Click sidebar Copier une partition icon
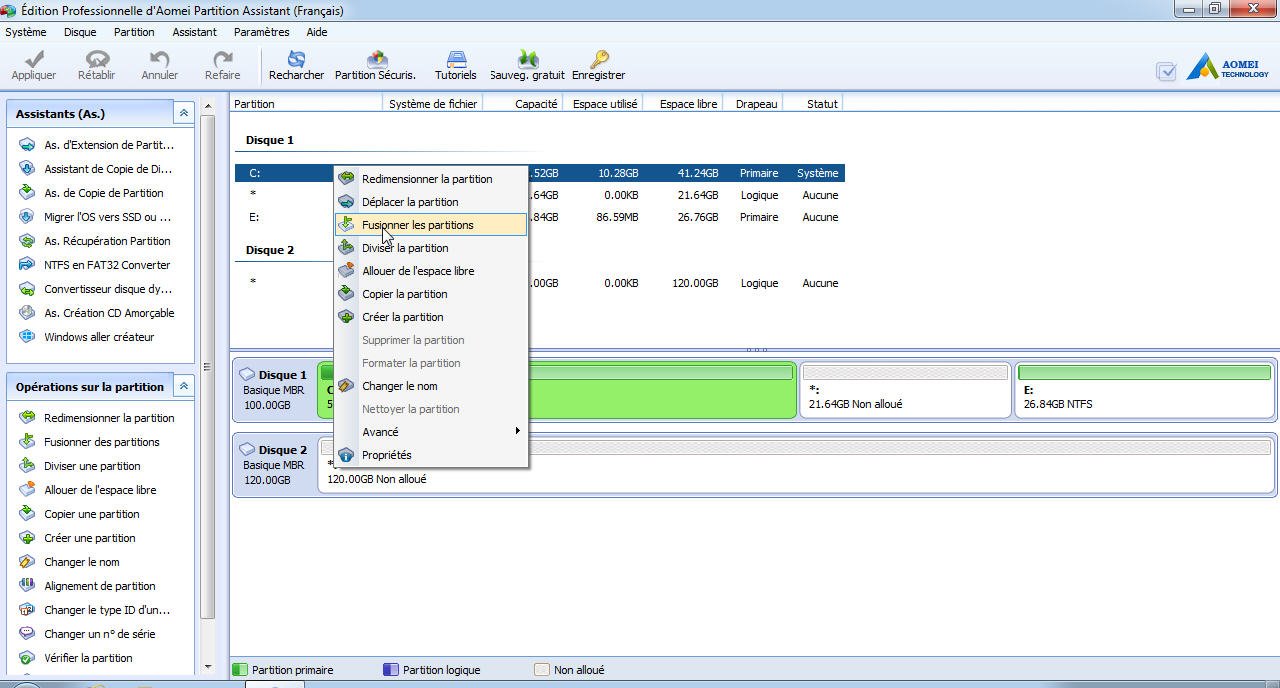Viewport: 1280px width, 688px height. pyautogui.click(x=27, y=514)
